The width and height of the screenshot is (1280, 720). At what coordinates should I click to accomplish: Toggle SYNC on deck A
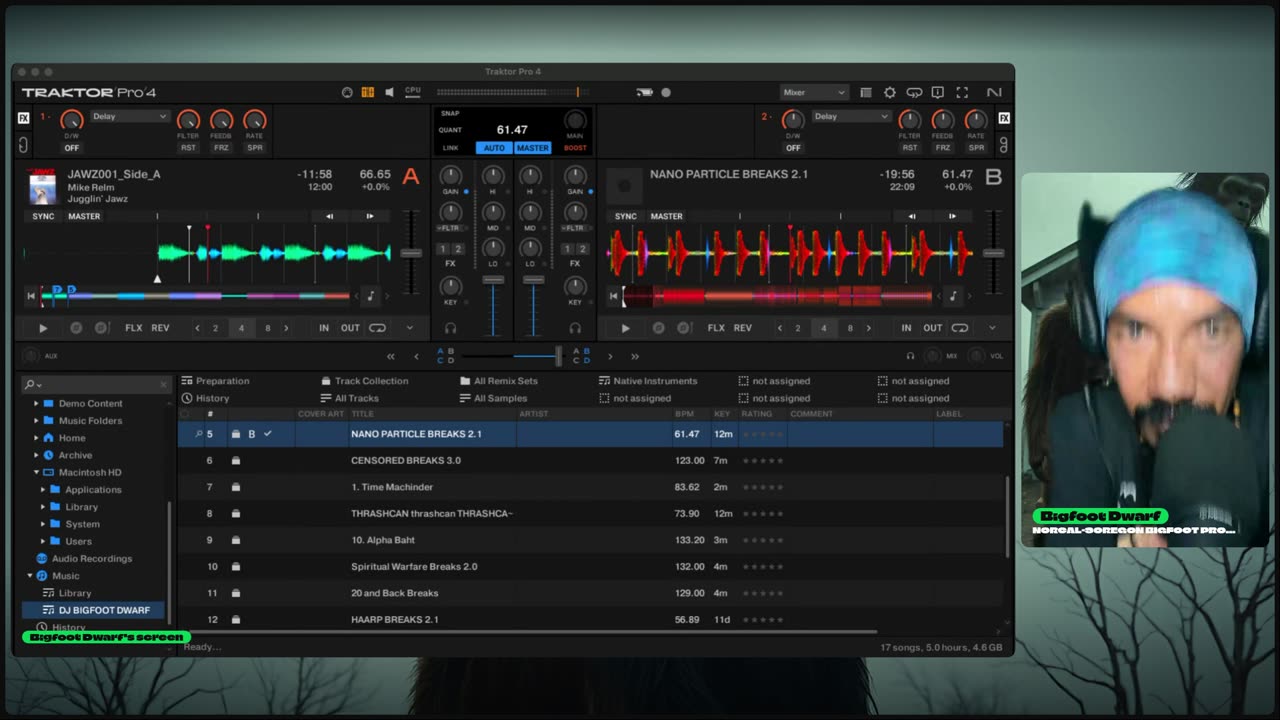43,216
